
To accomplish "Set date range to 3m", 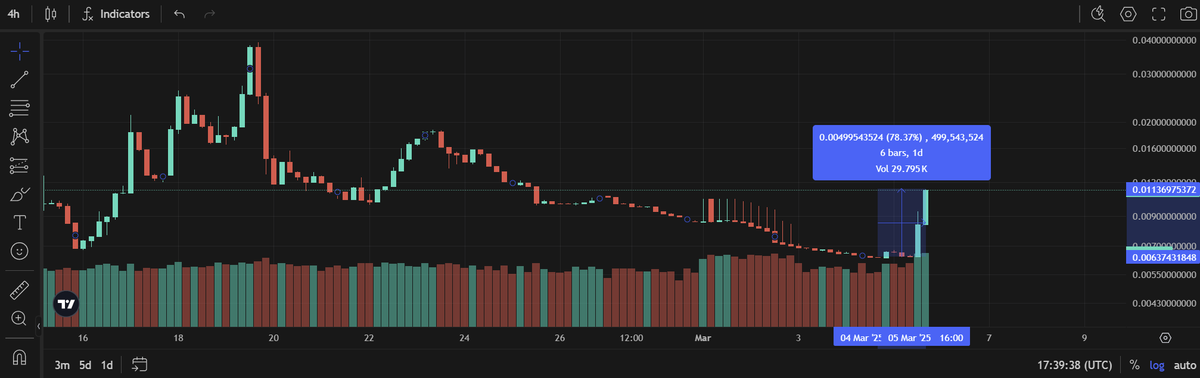I will tap(62, 364).
